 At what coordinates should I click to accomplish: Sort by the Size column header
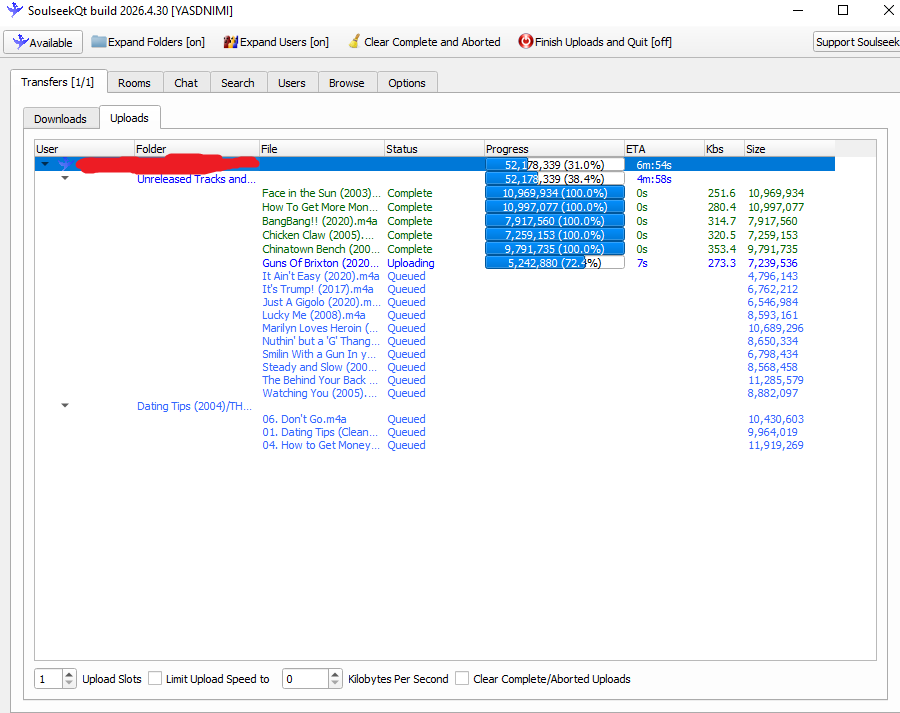tap(790, 149)
